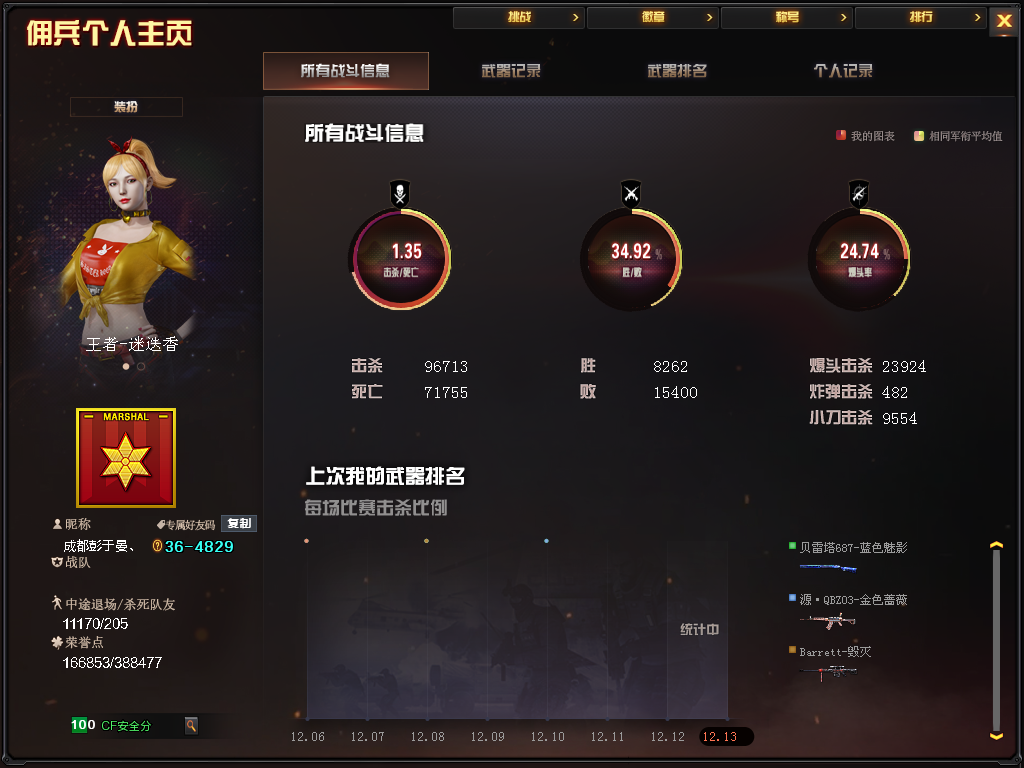Image resolution: width=1024 pixels, height=768 pixels.
Task: Toggle 我的图表 red legend marker
Action: click(x=840, y=136)
